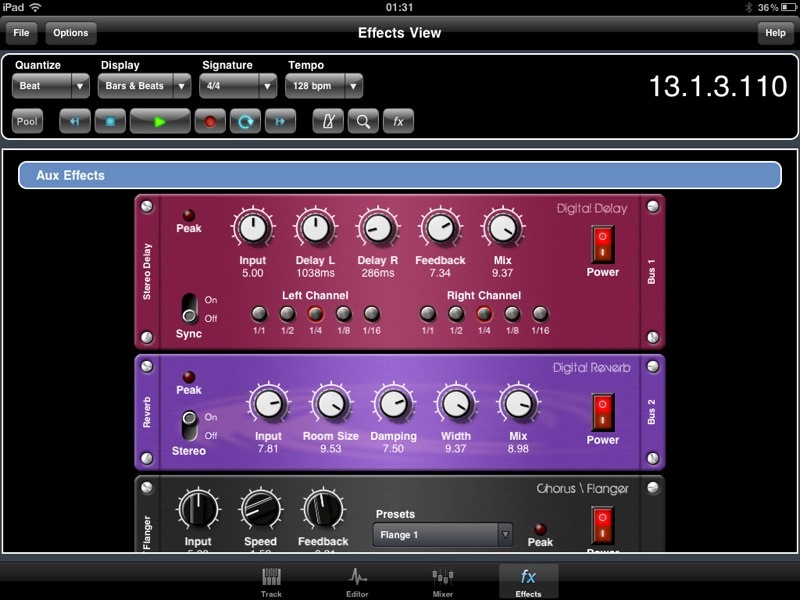Image resolution: width=800 pixels, height=600 pixels.
Task: Toggle loop playback button
Action: 245,121
